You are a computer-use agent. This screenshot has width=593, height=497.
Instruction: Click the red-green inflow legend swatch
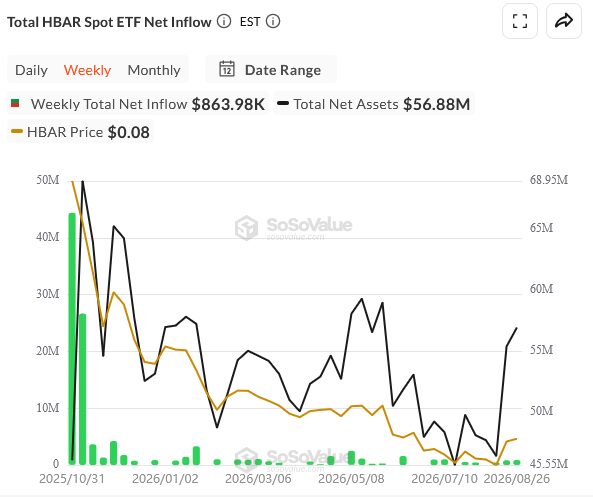15,103
